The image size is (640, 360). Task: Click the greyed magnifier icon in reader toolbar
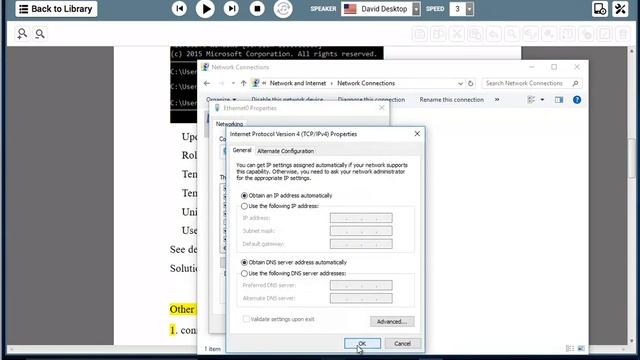pyautogui.click(x=512, y=34)
